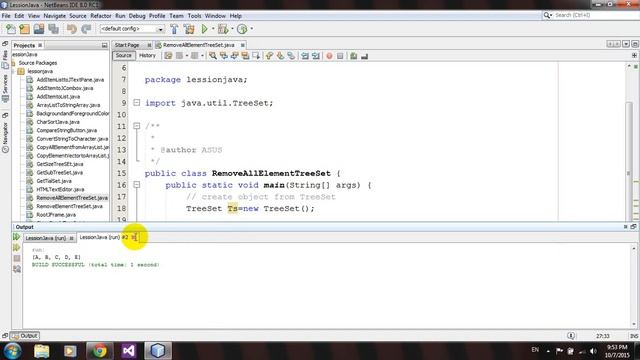Screen dimensions: 640x360
Task: Click the volume speaker tray icon
Action: [593, 351]
